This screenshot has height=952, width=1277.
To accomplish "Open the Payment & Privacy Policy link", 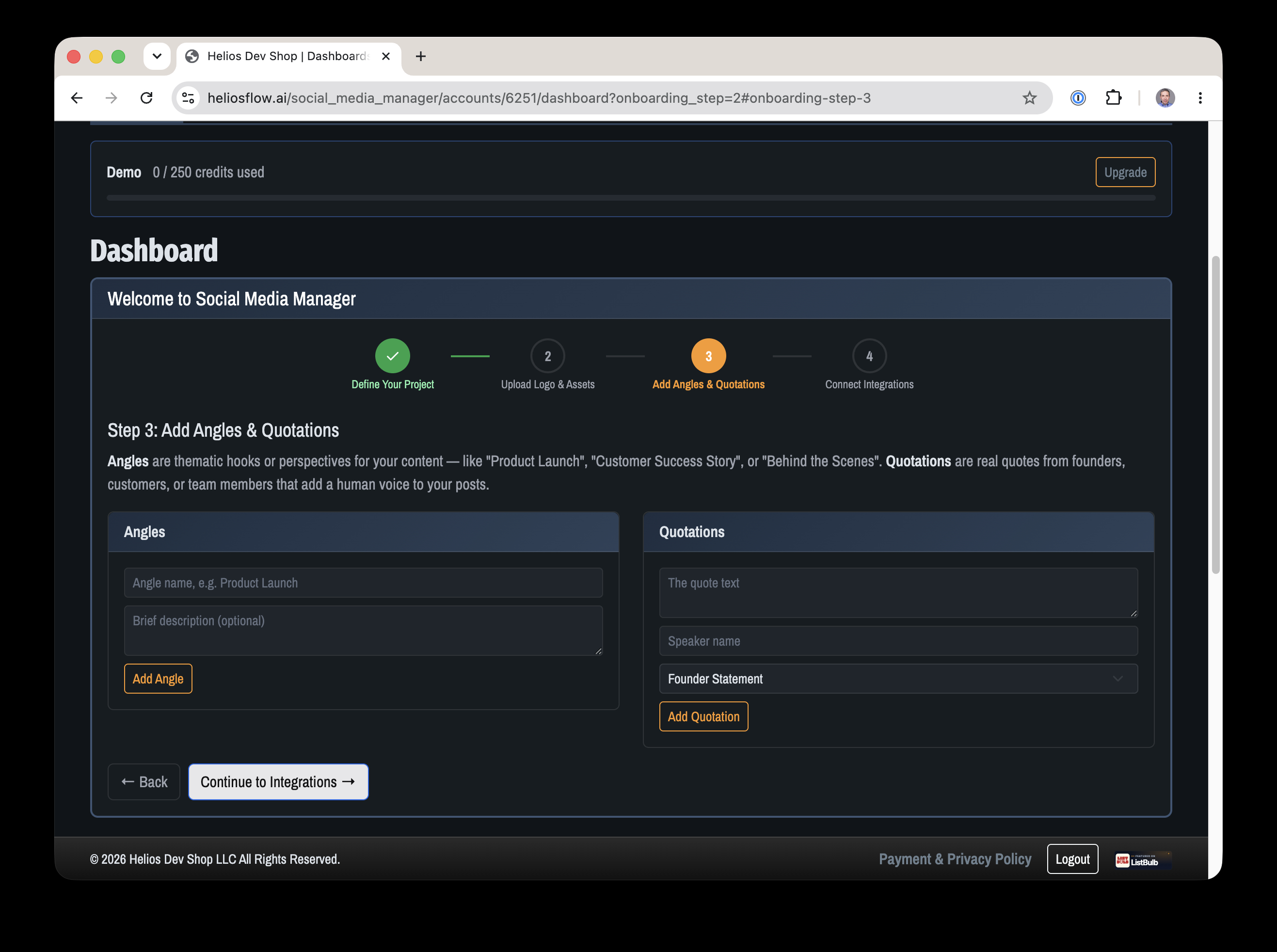I will pos(955,858).
